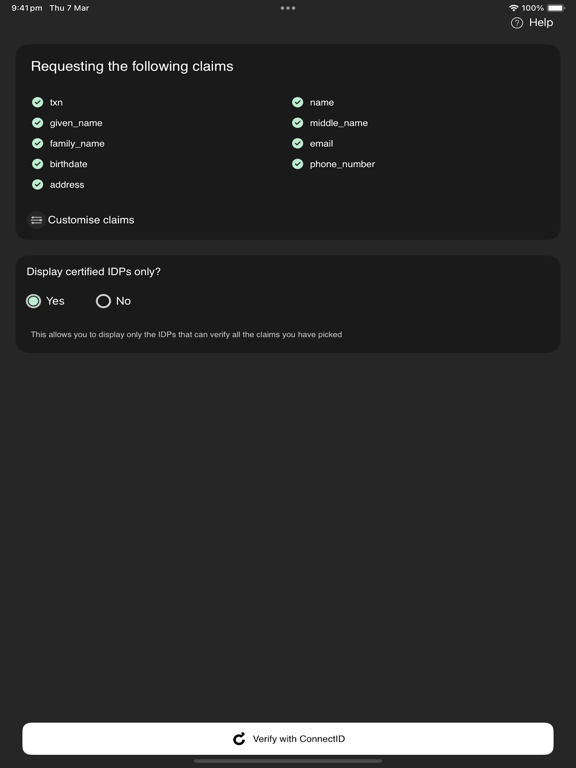Open the Customise claims sliders icon
This screenshot has width=576, height=768.
tap(36, 220)
